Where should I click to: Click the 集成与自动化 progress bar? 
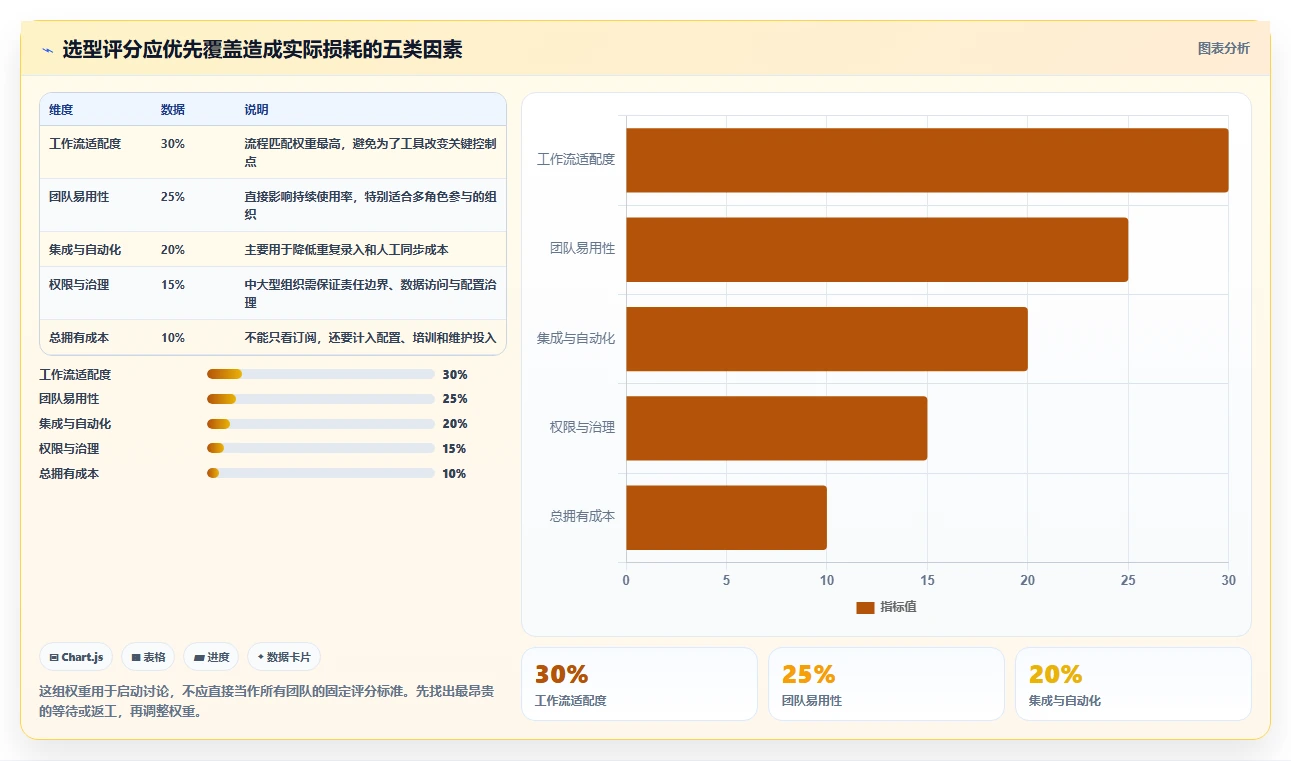coord(320,424)
